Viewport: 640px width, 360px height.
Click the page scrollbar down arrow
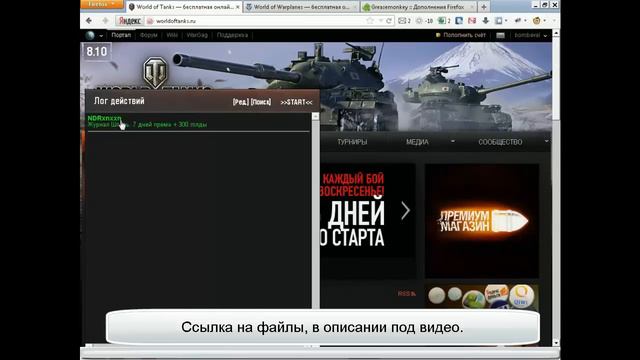(x=556, y=343)
